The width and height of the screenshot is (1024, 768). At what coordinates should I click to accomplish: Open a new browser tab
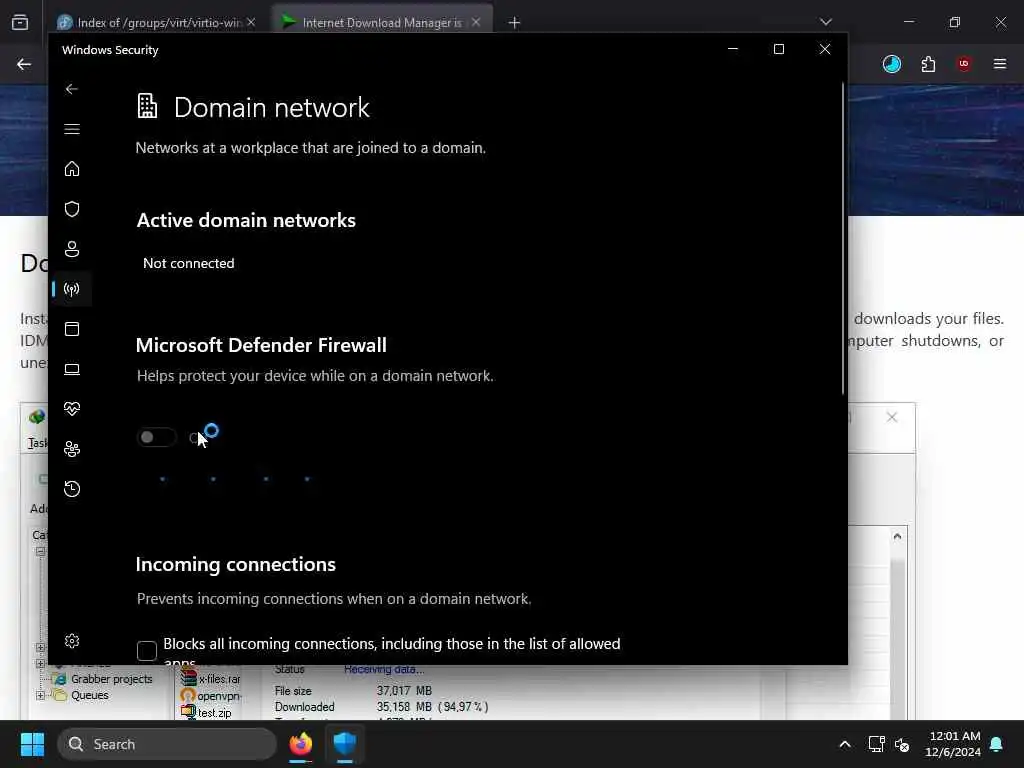(x=514, y=23)
